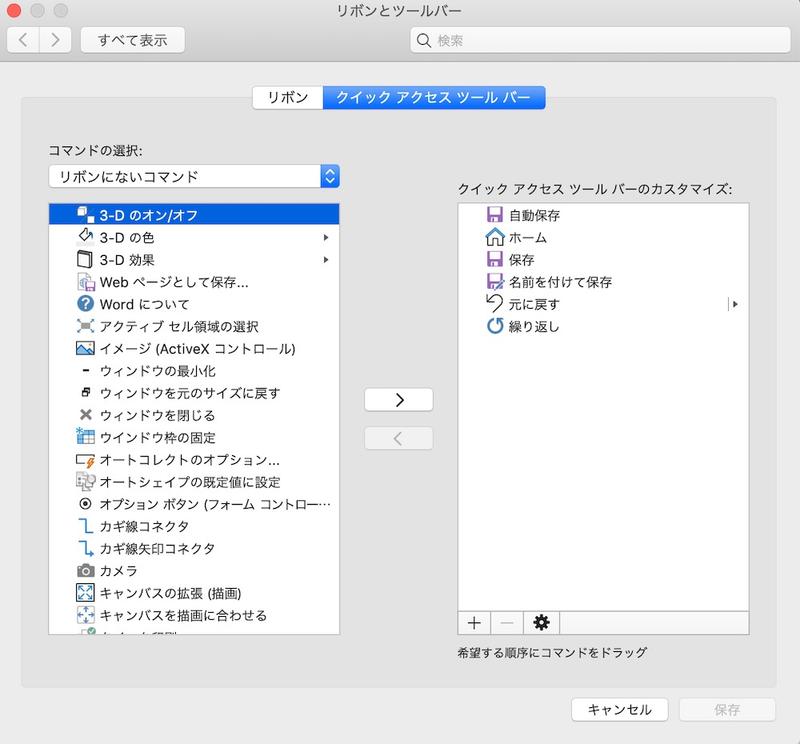Click the 自動保存 purple disk icon
Viewport: 800px width, 744px height.
point(494,215)
